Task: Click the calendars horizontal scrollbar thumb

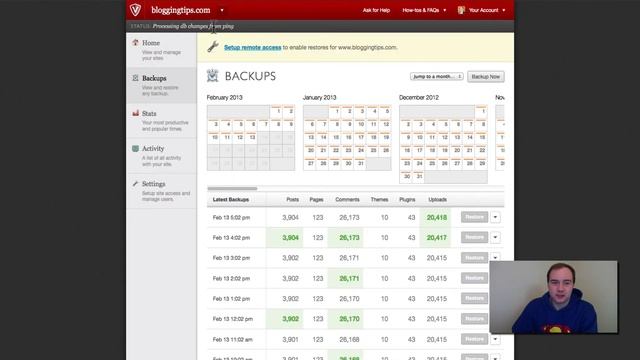Action: (232, 189)
